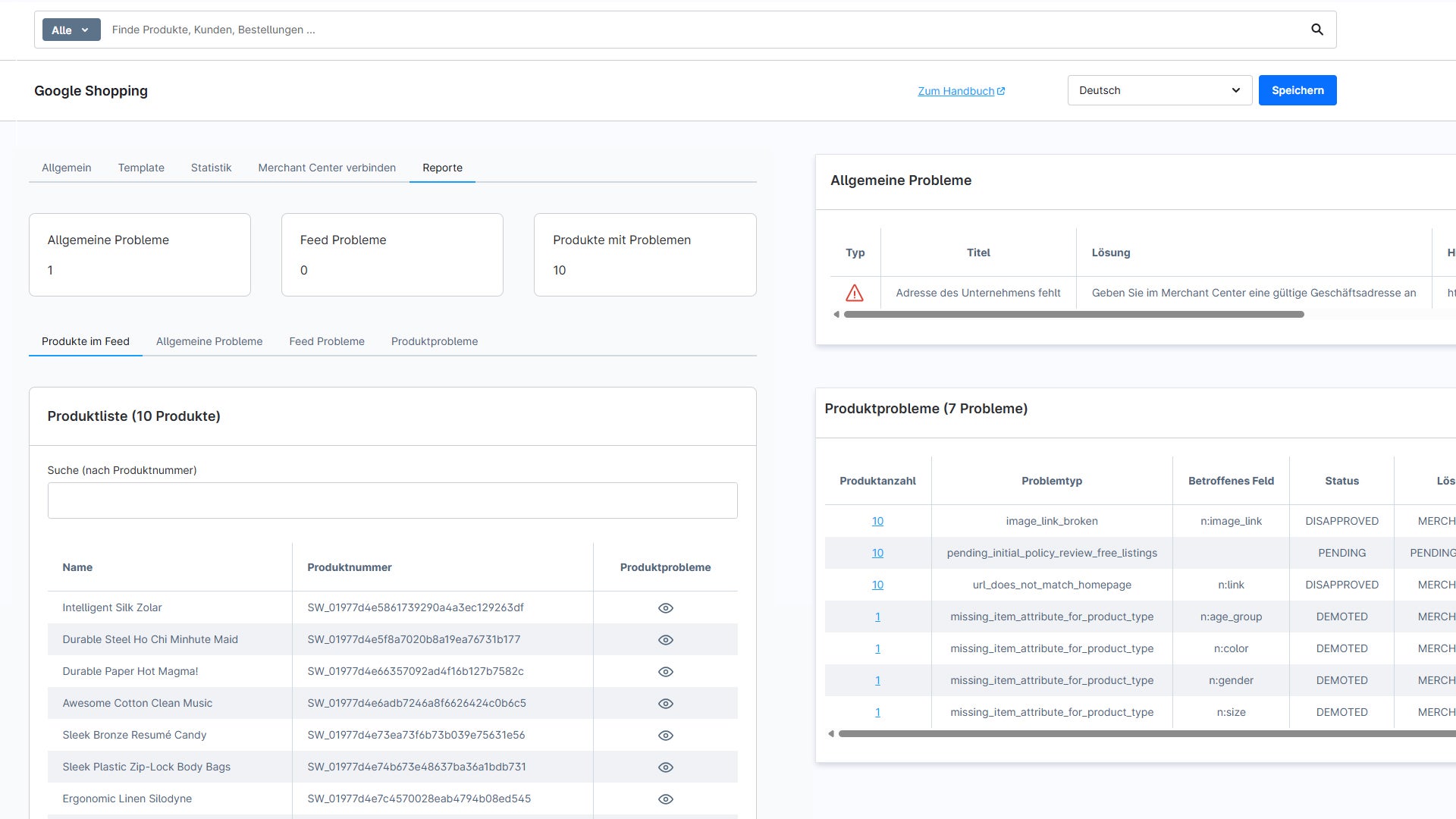Click count link for url_does_not_match_homepage
This screenshot has width=1456, height=819.
(877, 585)
